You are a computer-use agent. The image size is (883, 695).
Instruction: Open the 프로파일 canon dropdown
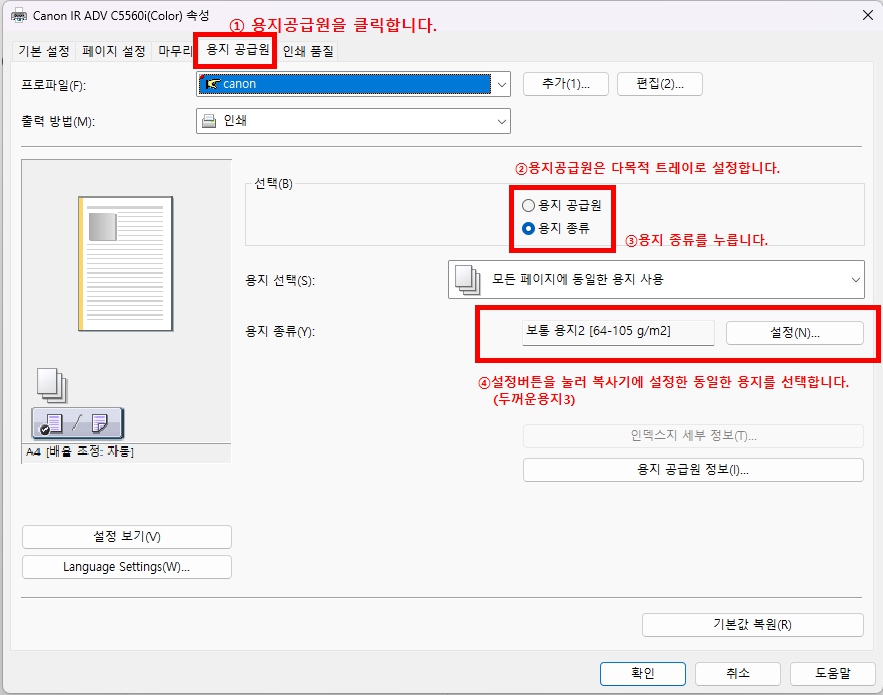point(500,84)
